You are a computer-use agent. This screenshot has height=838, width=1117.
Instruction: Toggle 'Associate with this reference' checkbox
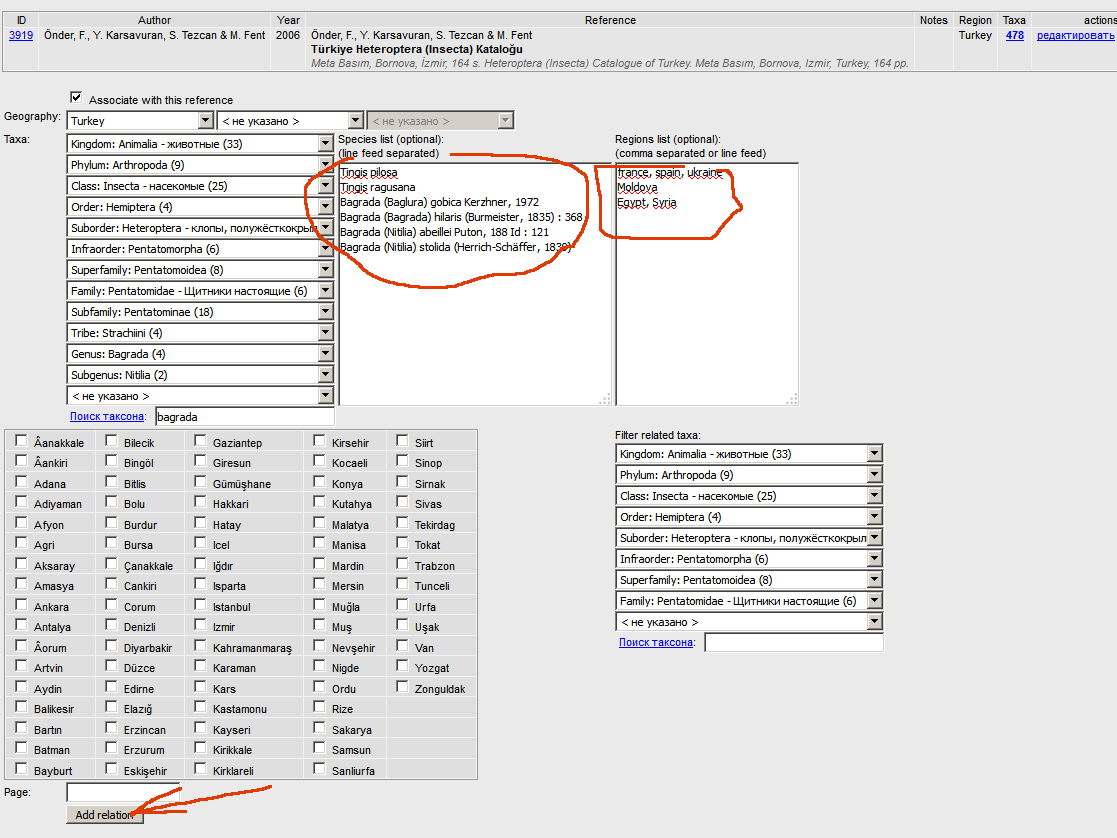pyautogui.click(x=76, y=98)
